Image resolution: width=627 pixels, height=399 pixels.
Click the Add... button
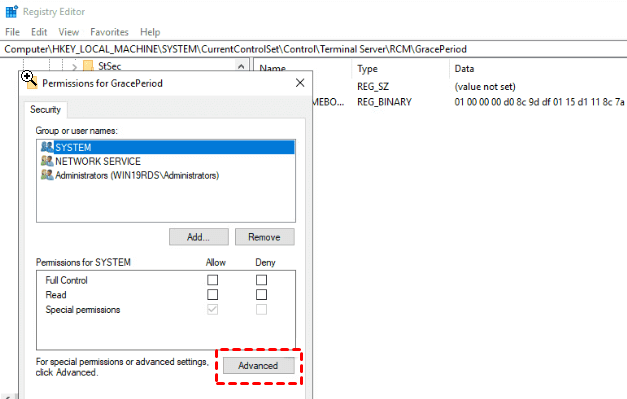199,237
